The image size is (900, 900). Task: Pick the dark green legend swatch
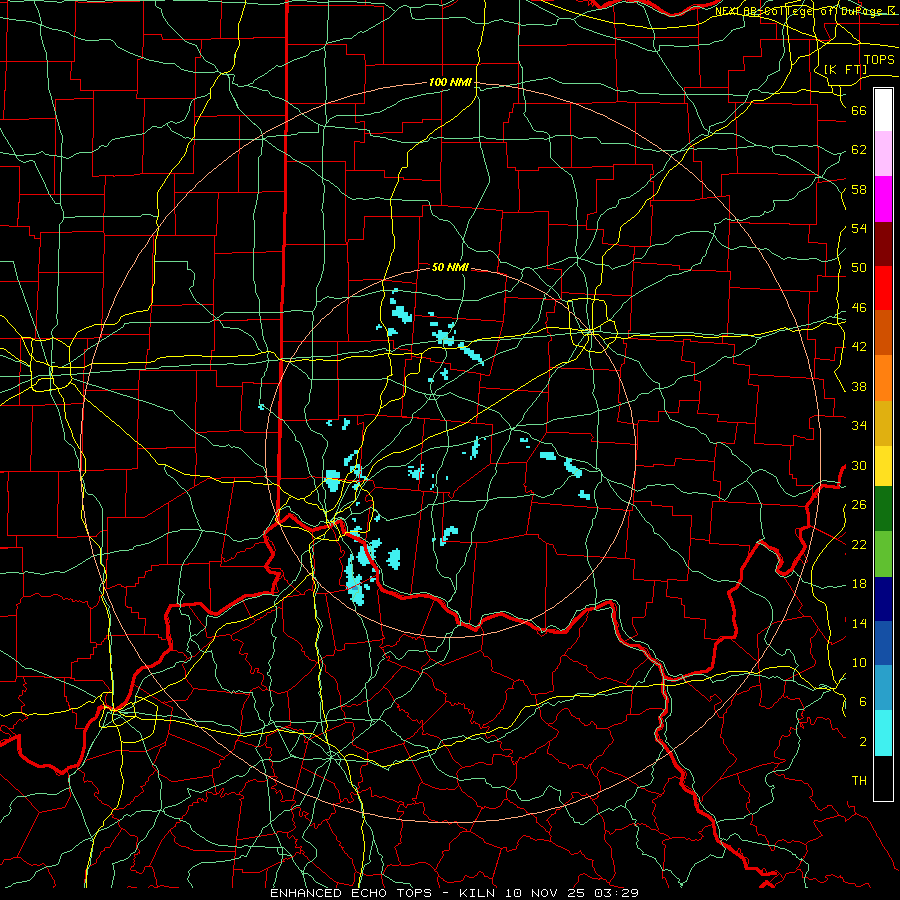click(x=883, y=509)
